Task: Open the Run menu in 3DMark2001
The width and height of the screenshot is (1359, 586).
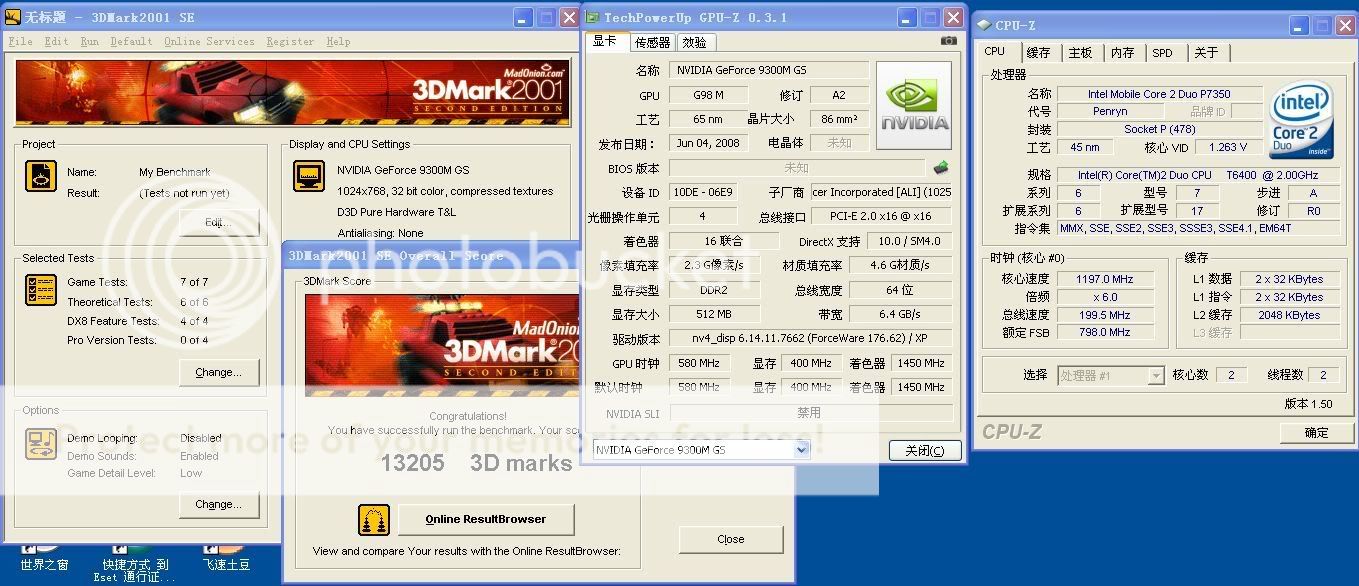Action: click(x=90, y=41)
